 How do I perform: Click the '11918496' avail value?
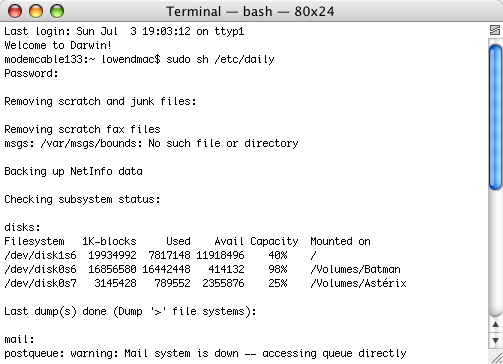(x=220, y=255)
